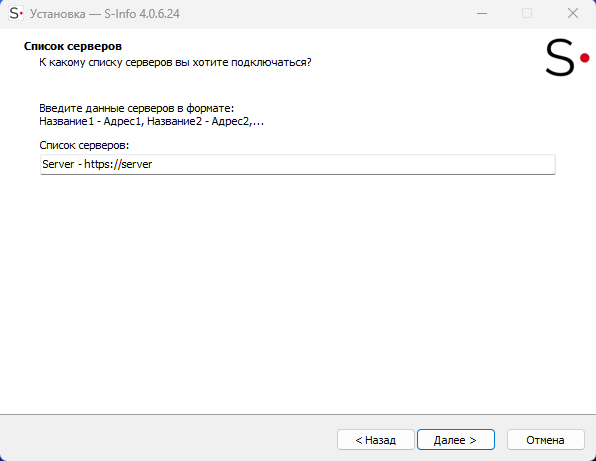Click the greyed-out maximize button

point(527,13)
